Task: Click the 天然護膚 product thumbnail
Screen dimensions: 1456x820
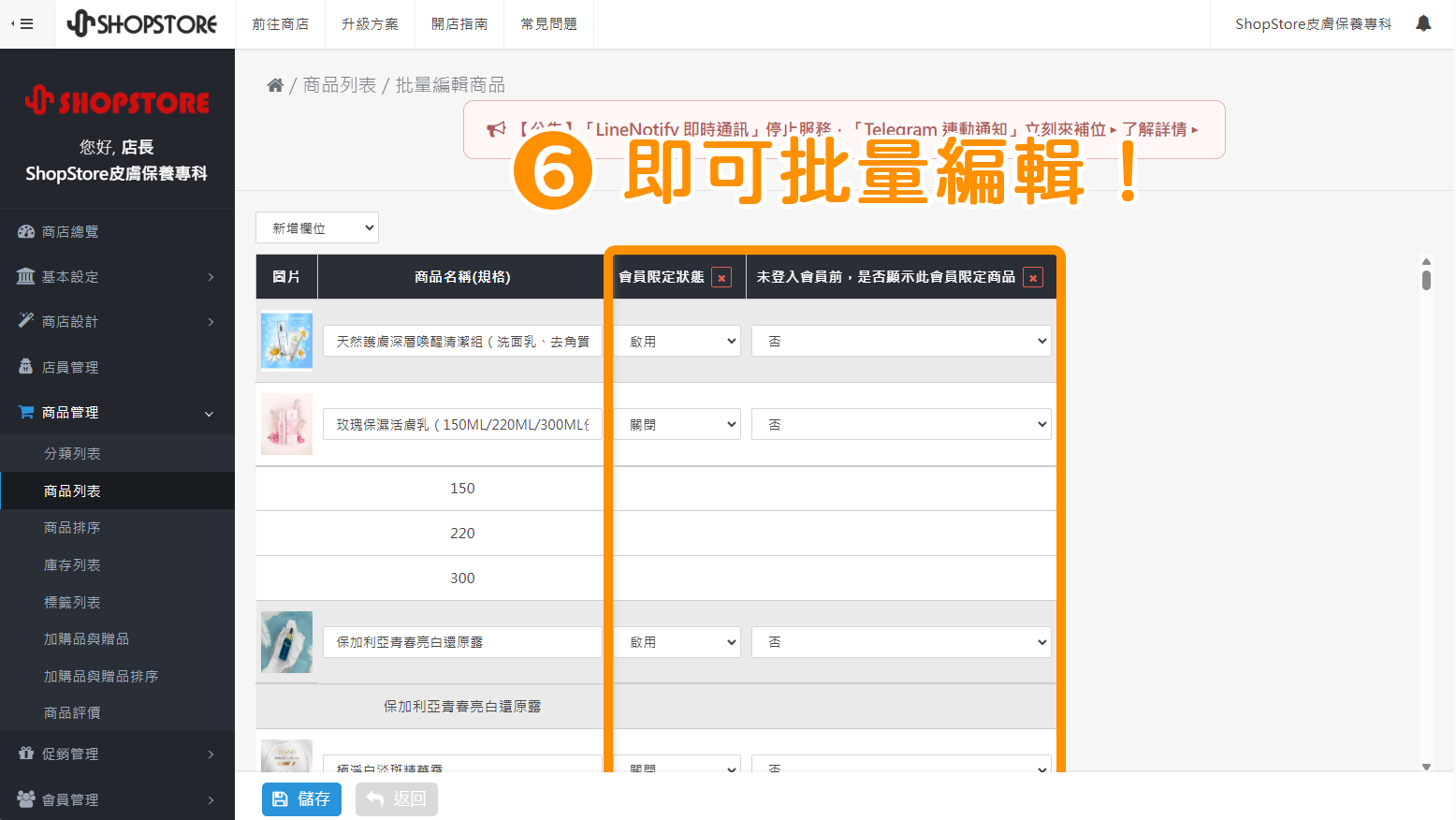Action: tap(286, 341)
